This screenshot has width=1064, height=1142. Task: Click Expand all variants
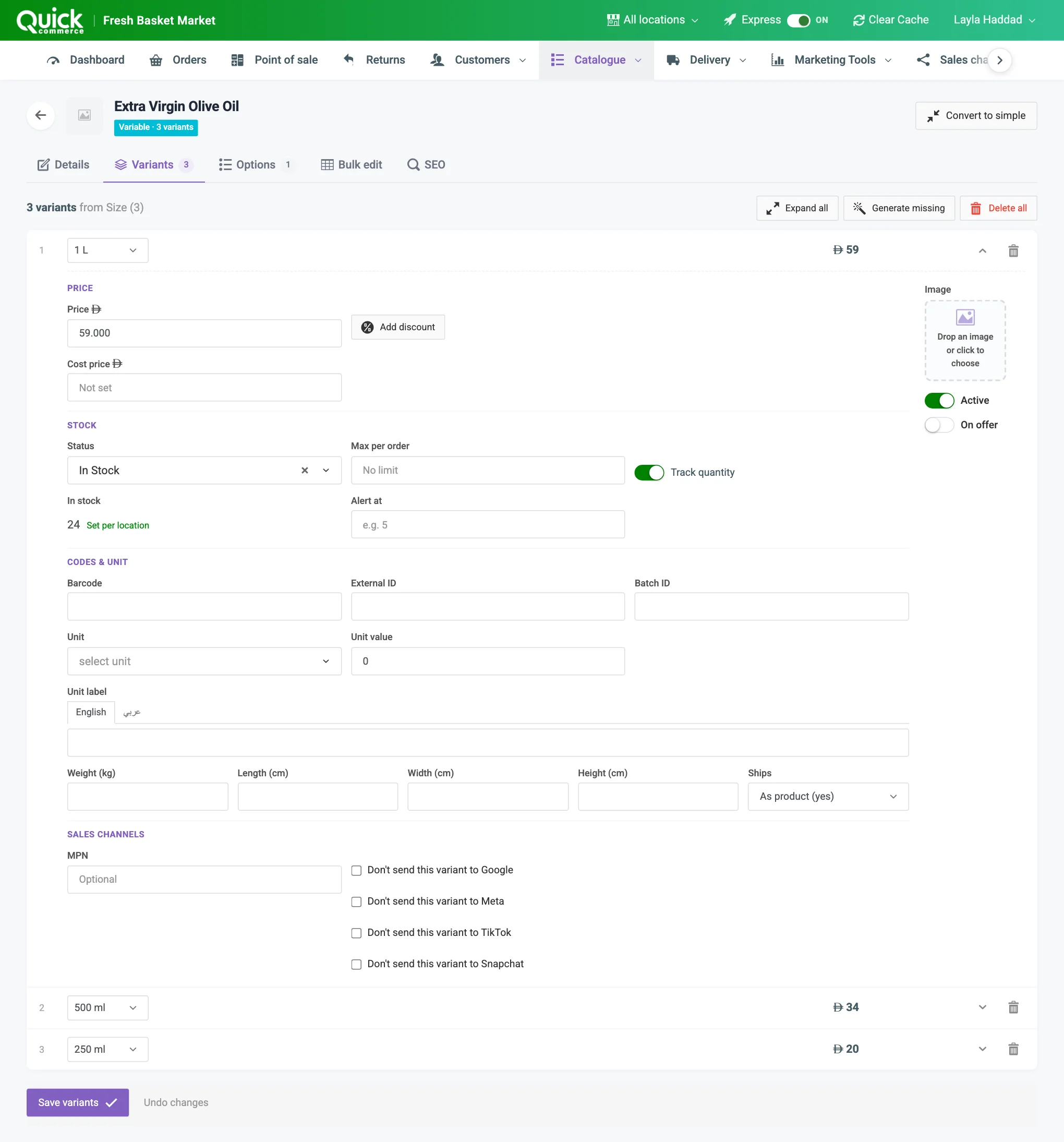tap(797, 208)
